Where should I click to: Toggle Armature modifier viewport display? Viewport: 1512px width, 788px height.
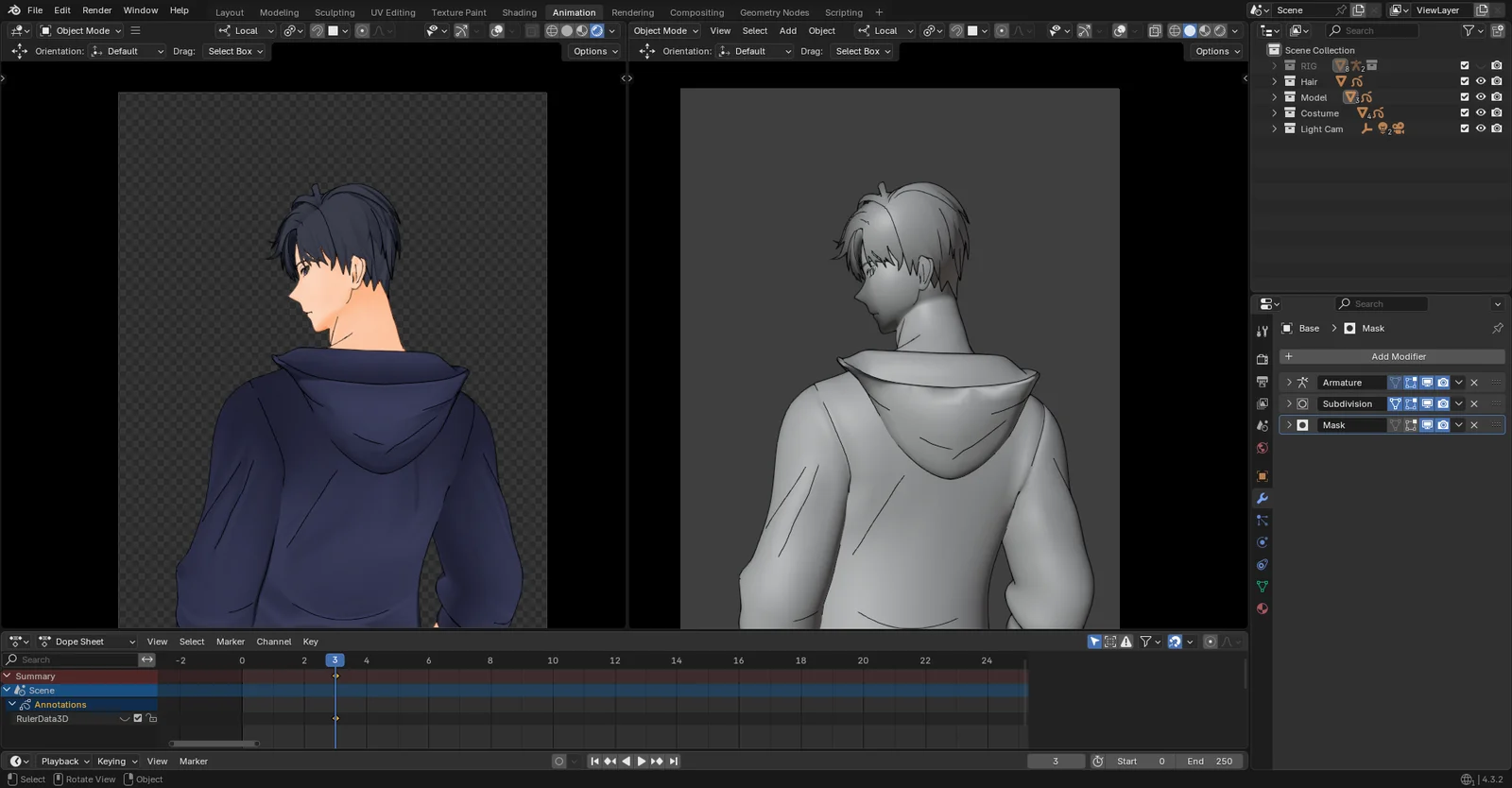click(x=1427, y=383)
